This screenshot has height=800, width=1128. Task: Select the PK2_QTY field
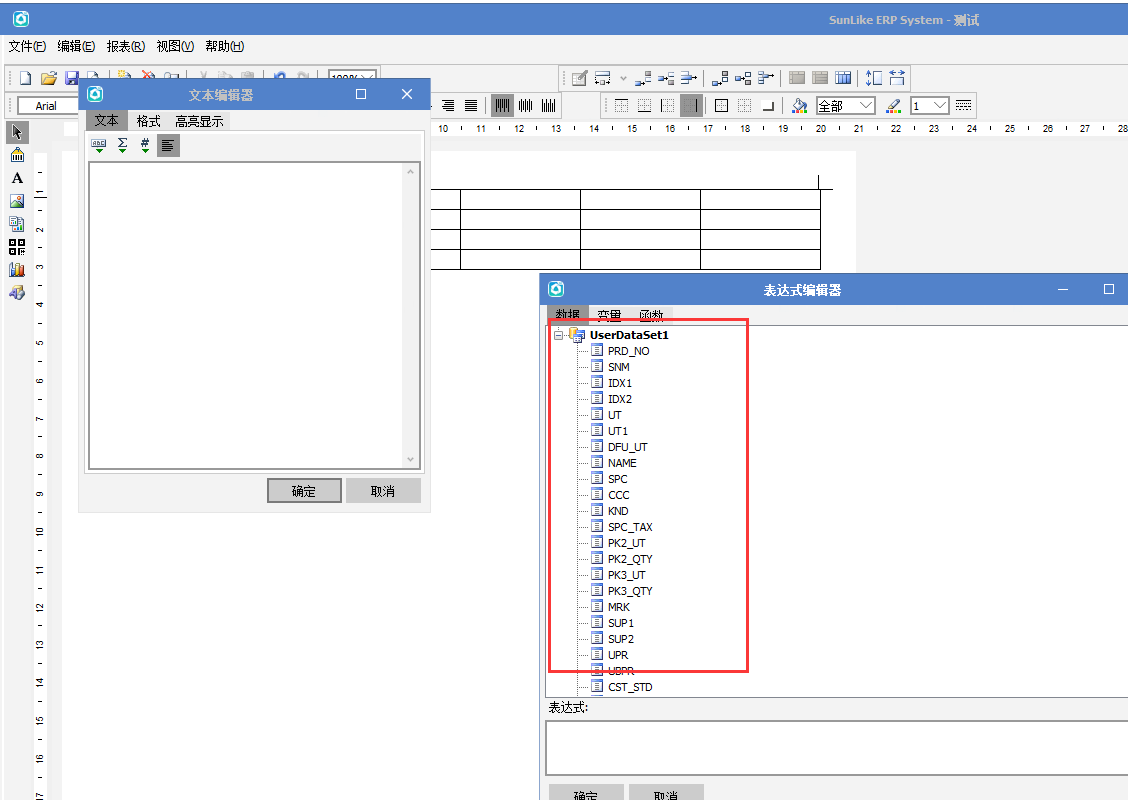coord(629,559)
